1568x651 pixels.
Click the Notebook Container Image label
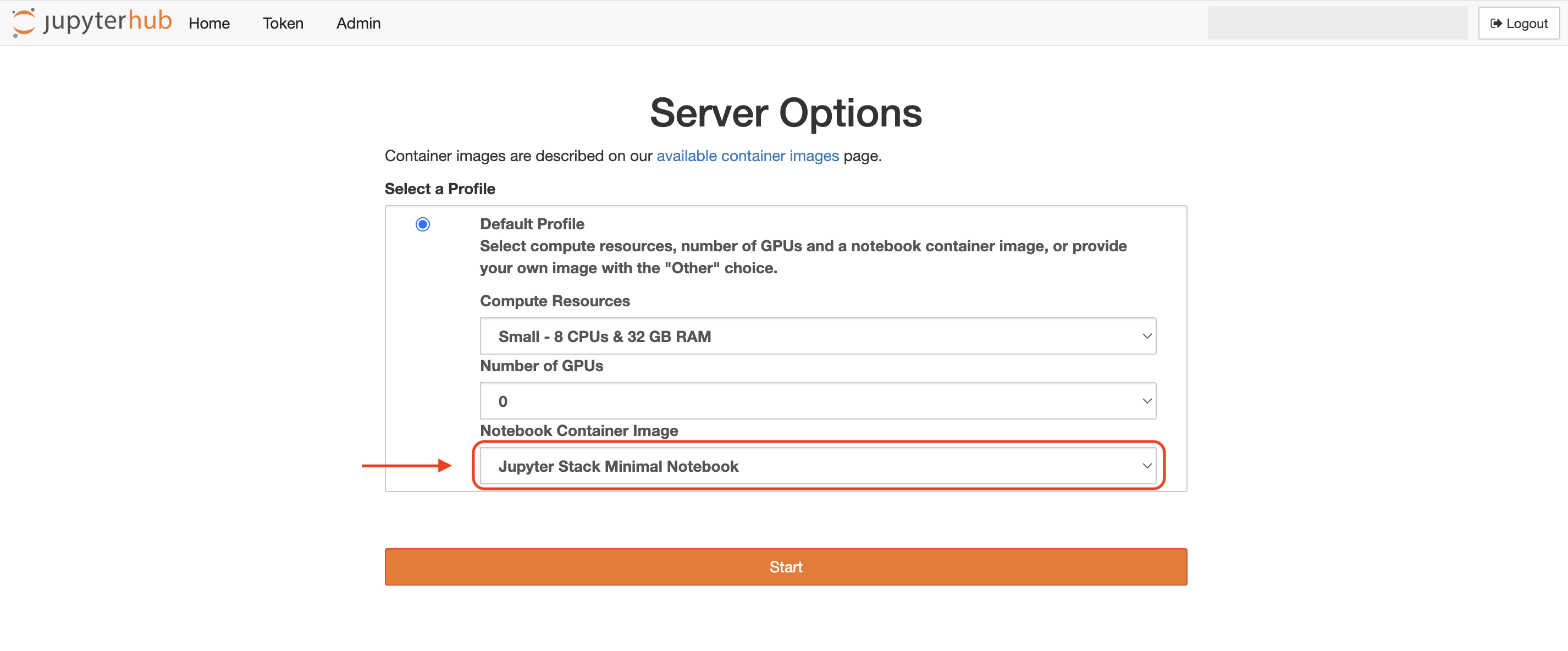(578, 431)
